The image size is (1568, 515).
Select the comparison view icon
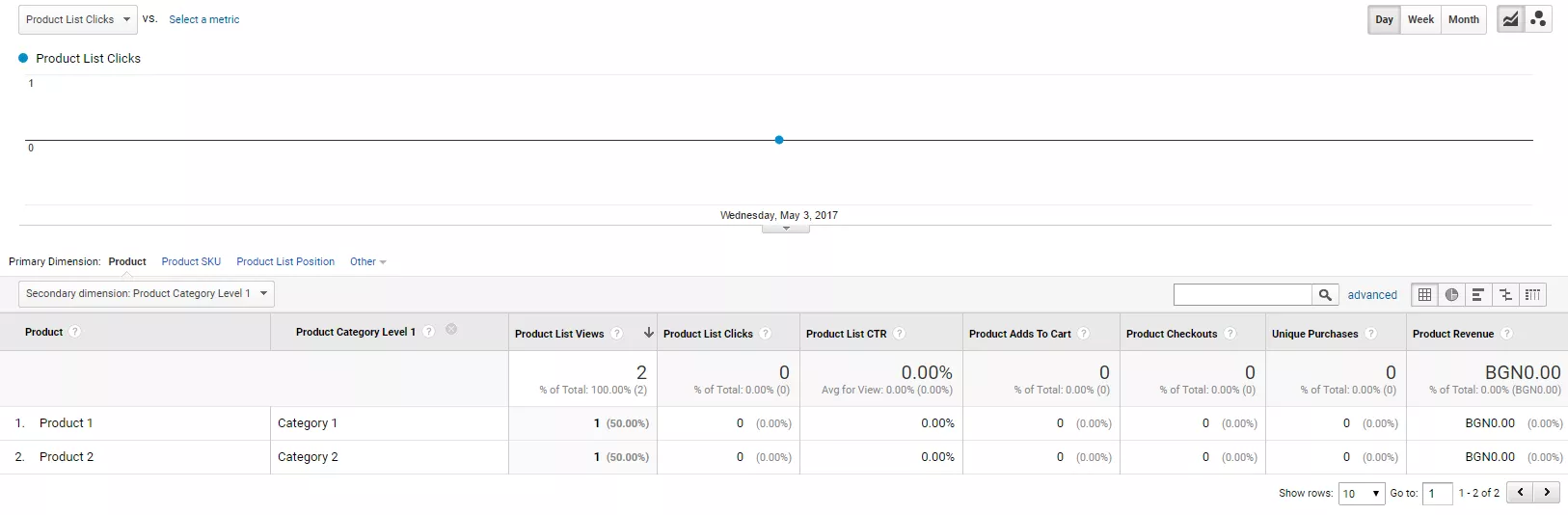tap(1505, 295)
